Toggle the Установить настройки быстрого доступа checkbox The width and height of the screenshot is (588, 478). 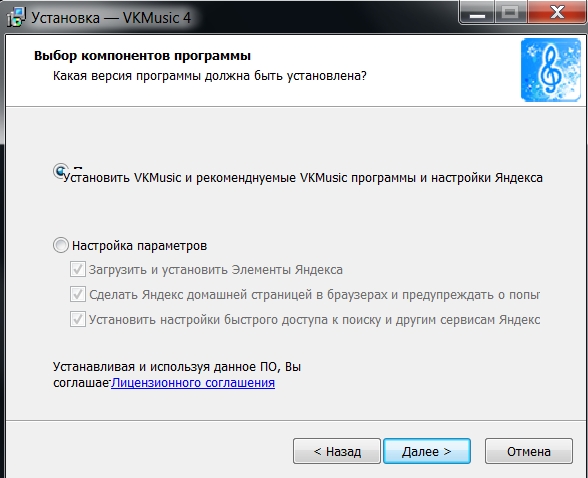coord(78,319)
